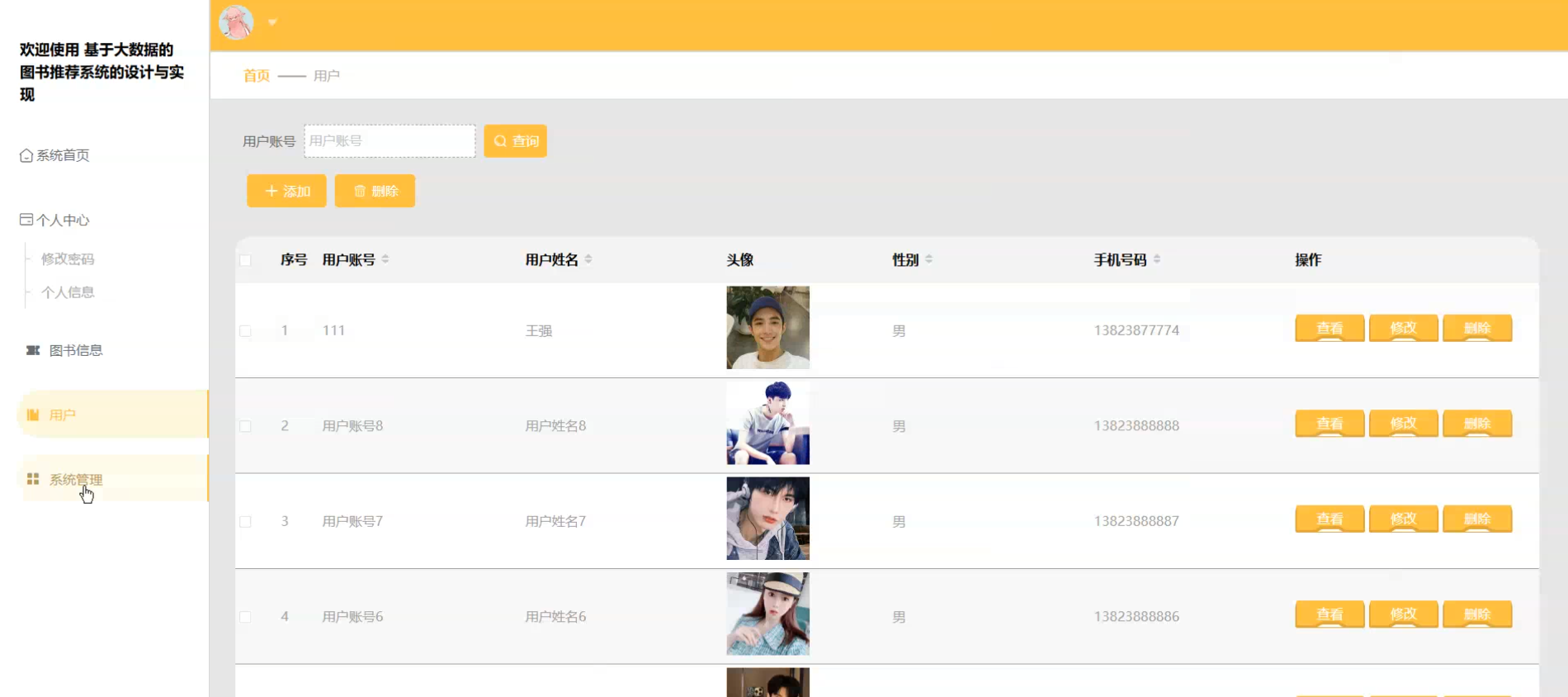Collapse the 个人中心 menu
Viewport: 1568px width, 697px height.
pyautogui.click(x=63, y=220)
